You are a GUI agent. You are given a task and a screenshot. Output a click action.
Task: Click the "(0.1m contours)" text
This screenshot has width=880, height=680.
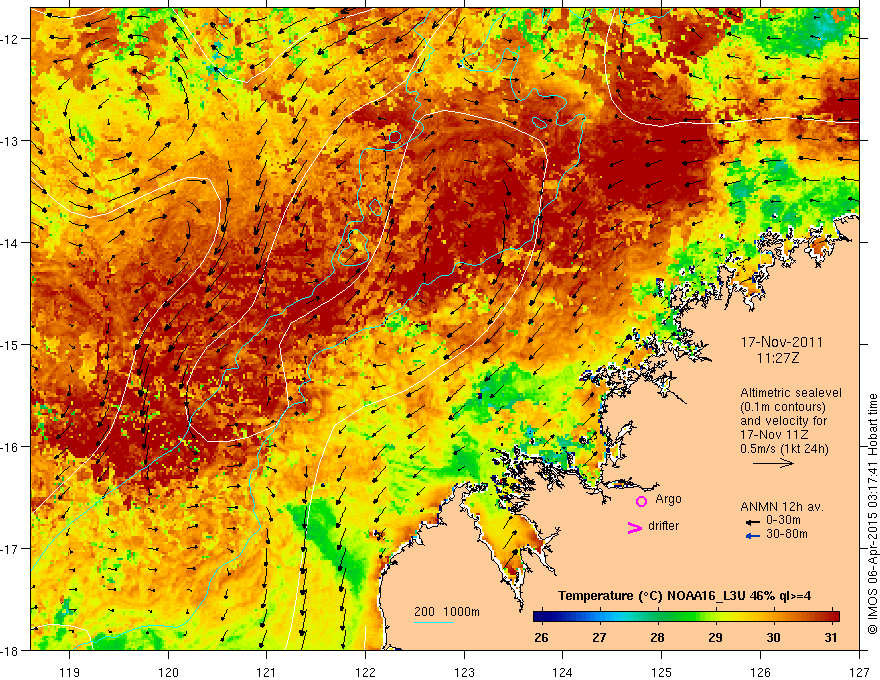(783, 407)
